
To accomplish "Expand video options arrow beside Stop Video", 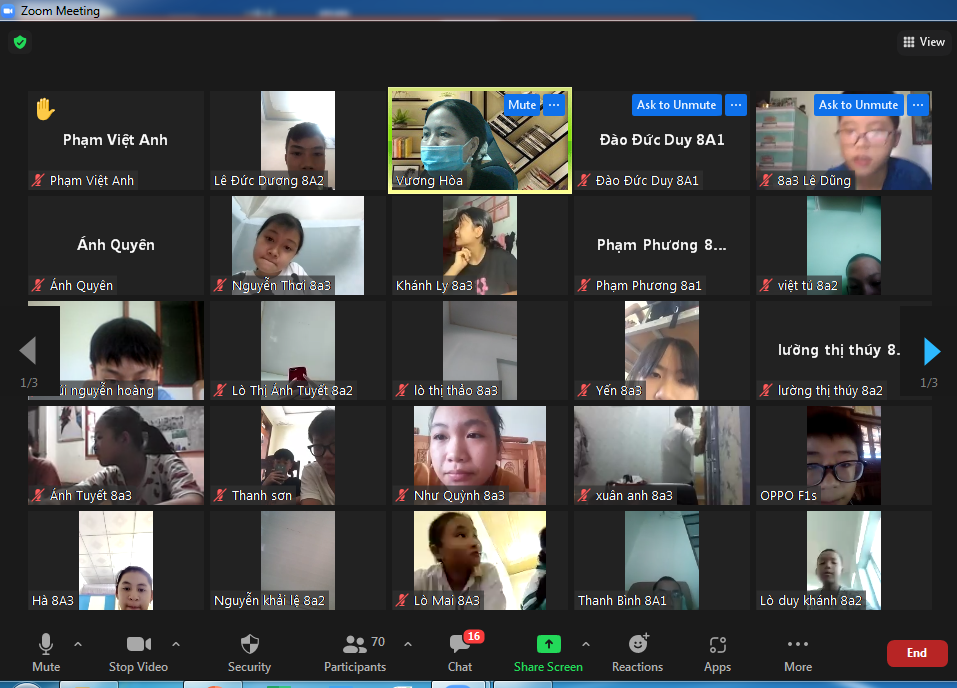I will 176,644.
